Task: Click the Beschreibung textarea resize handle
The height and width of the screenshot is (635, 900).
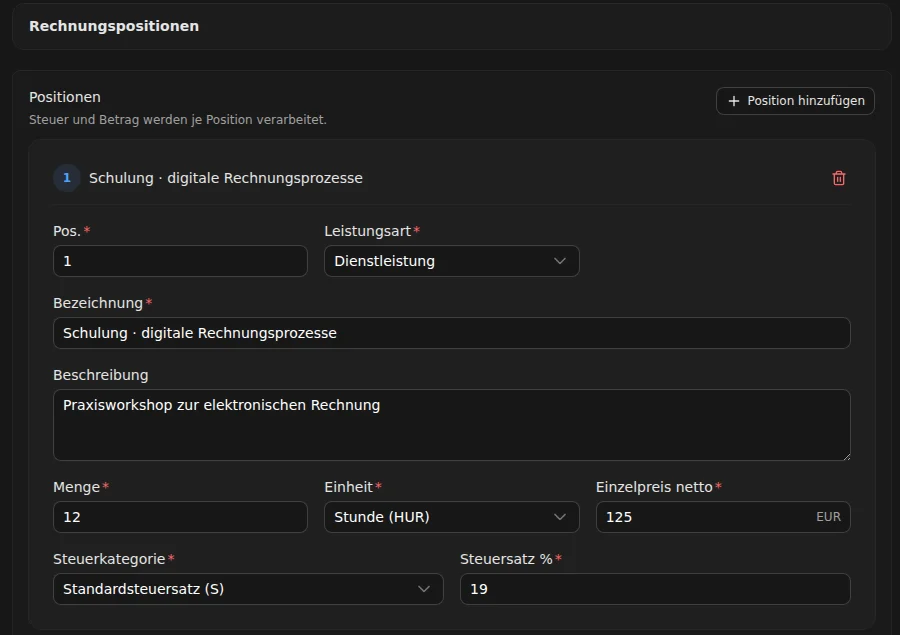Action: pos(846,456)
